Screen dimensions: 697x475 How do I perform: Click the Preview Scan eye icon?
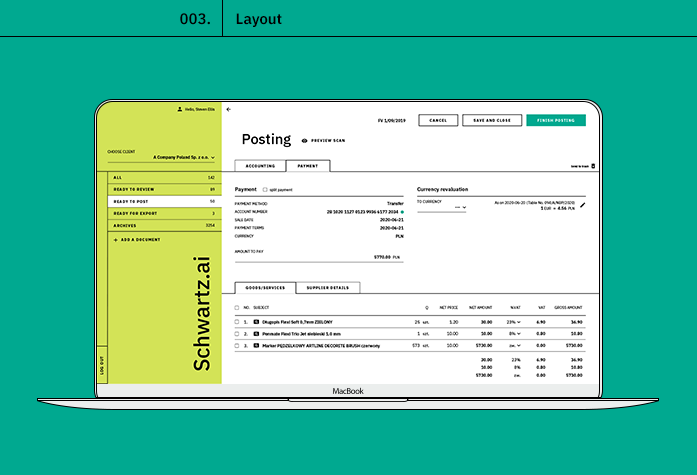304,140
